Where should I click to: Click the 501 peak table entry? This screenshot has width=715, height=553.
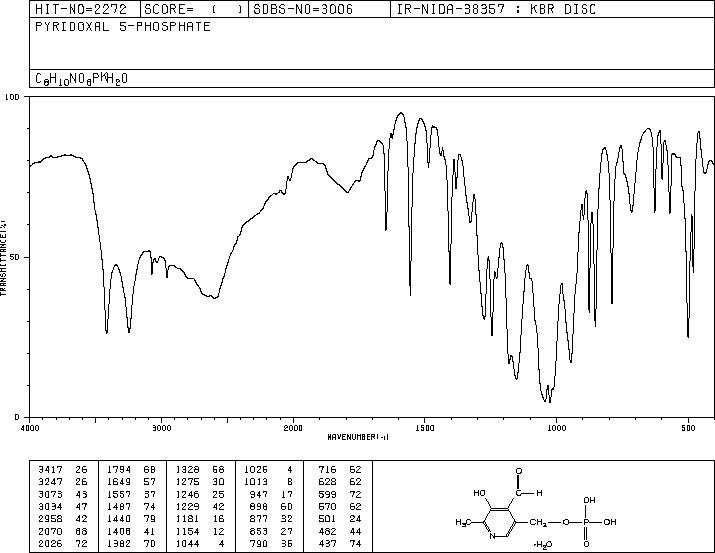coord(340,519)
